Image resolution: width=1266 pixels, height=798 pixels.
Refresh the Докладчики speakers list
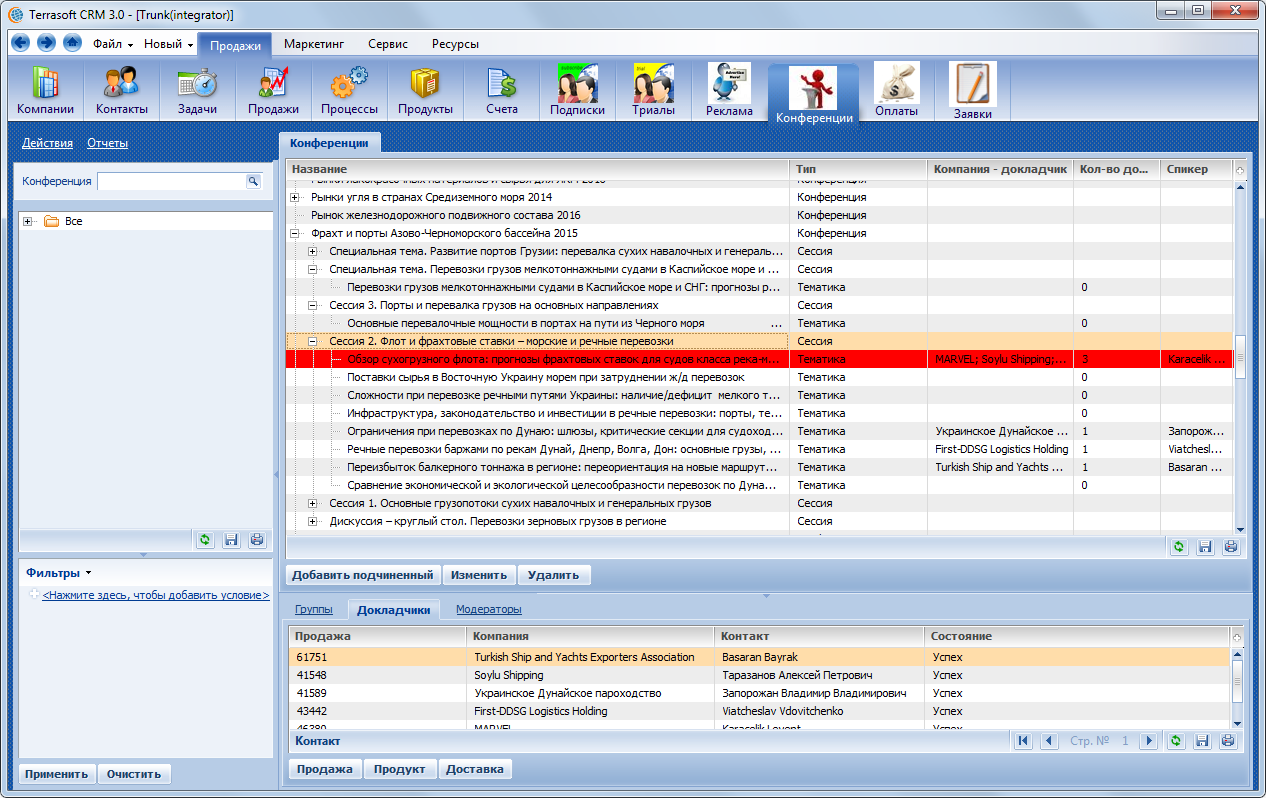pyautogui.click(x=1177, y=741)
